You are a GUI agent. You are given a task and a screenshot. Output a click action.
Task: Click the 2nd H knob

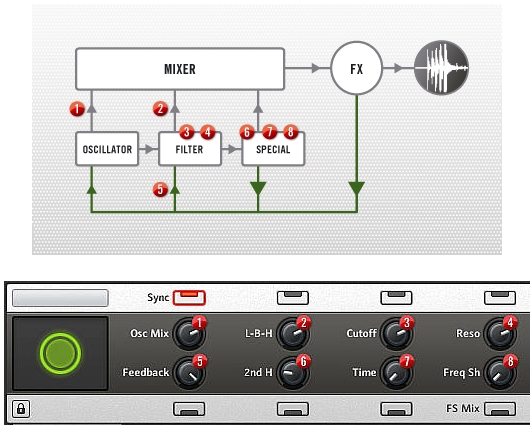[293, 373]
